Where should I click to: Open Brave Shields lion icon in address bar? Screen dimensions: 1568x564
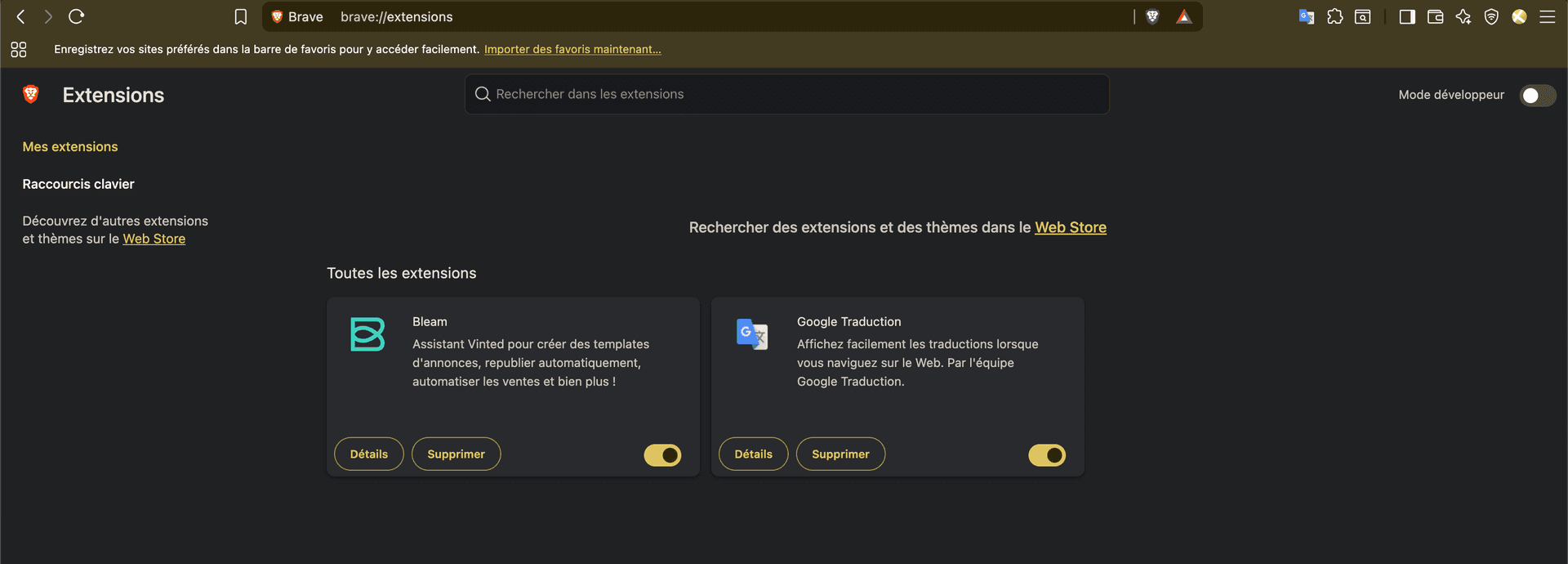1152,16
